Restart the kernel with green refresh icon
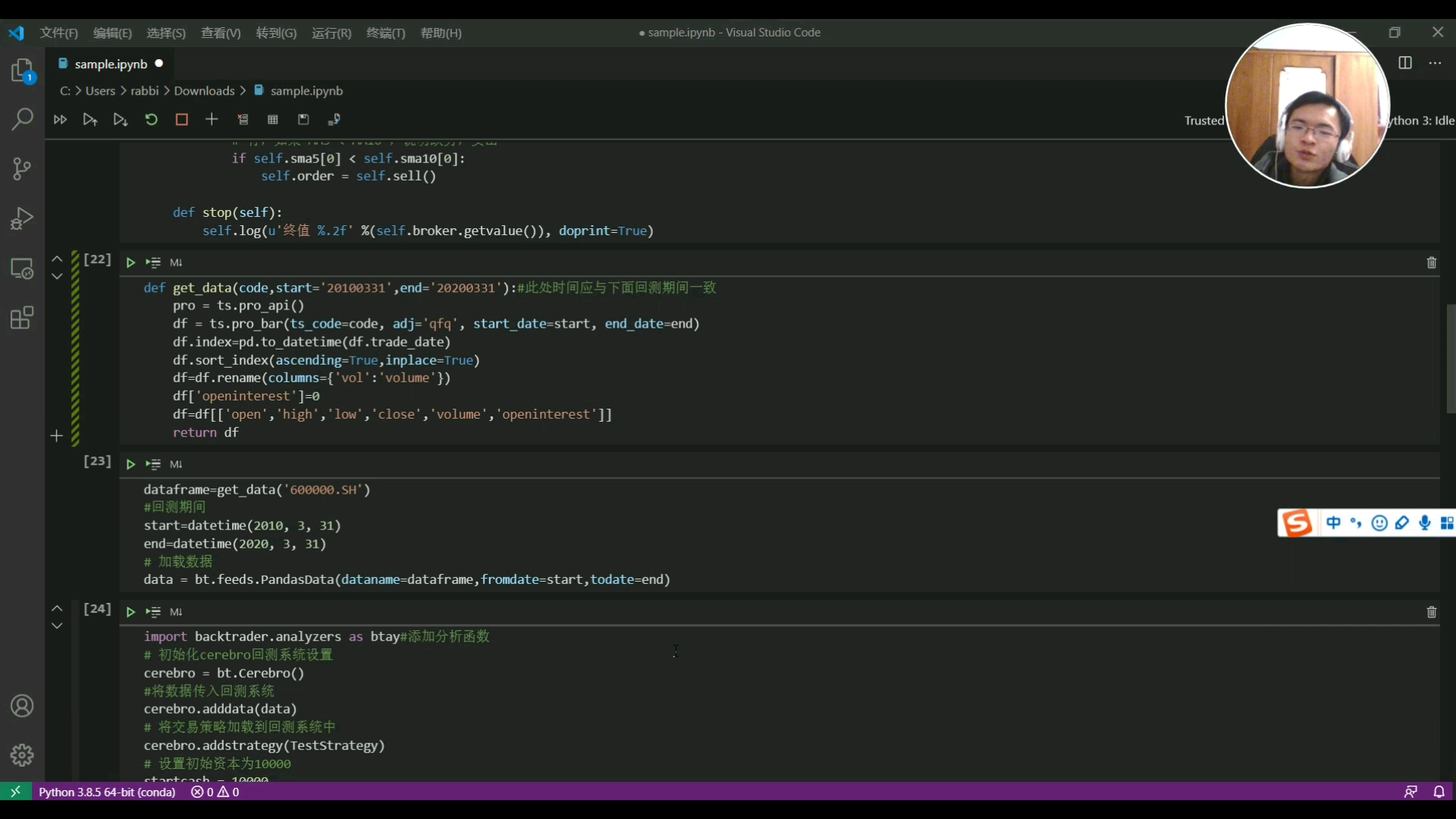The width and height of the screenshot is (1456, 819). pos(151,120)
